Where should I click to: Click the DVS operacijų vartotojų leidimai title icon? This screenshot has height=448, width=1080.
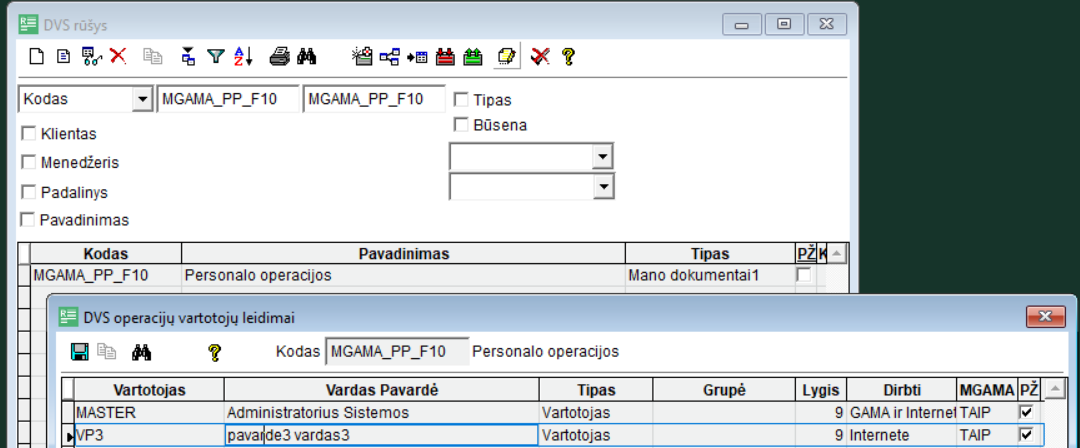tap(68, 317)
